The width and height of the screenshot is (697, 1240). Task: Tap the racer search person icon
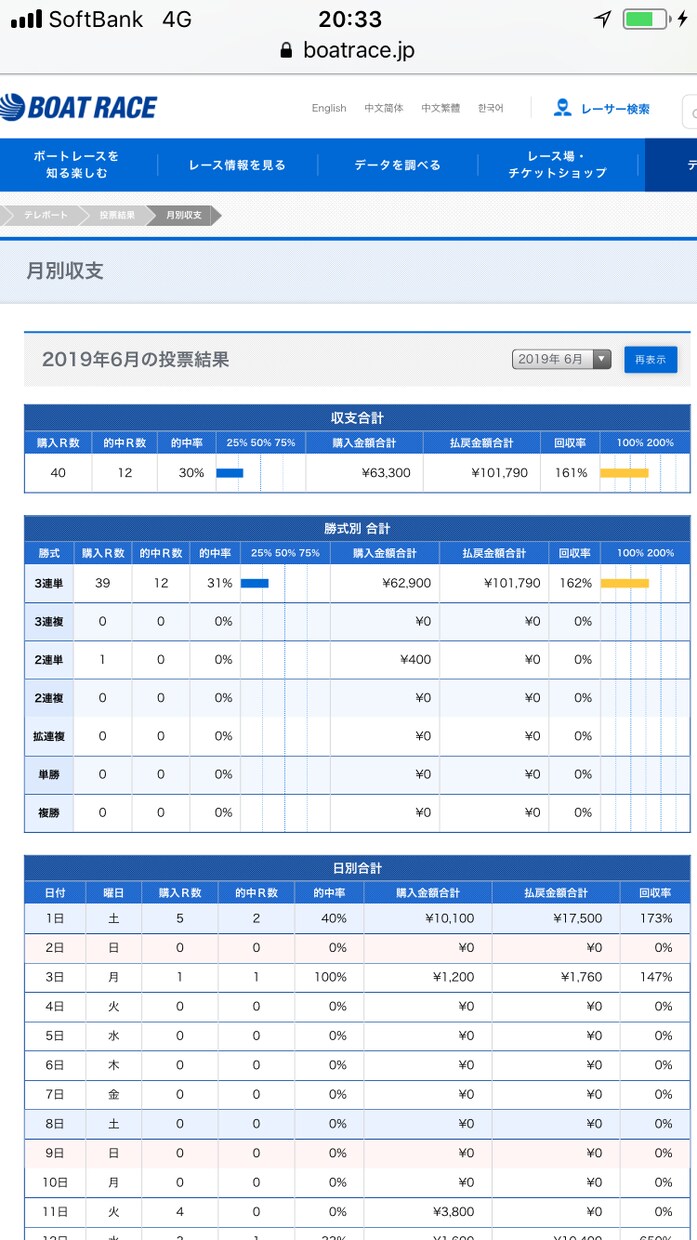click(x=562, y=107)
